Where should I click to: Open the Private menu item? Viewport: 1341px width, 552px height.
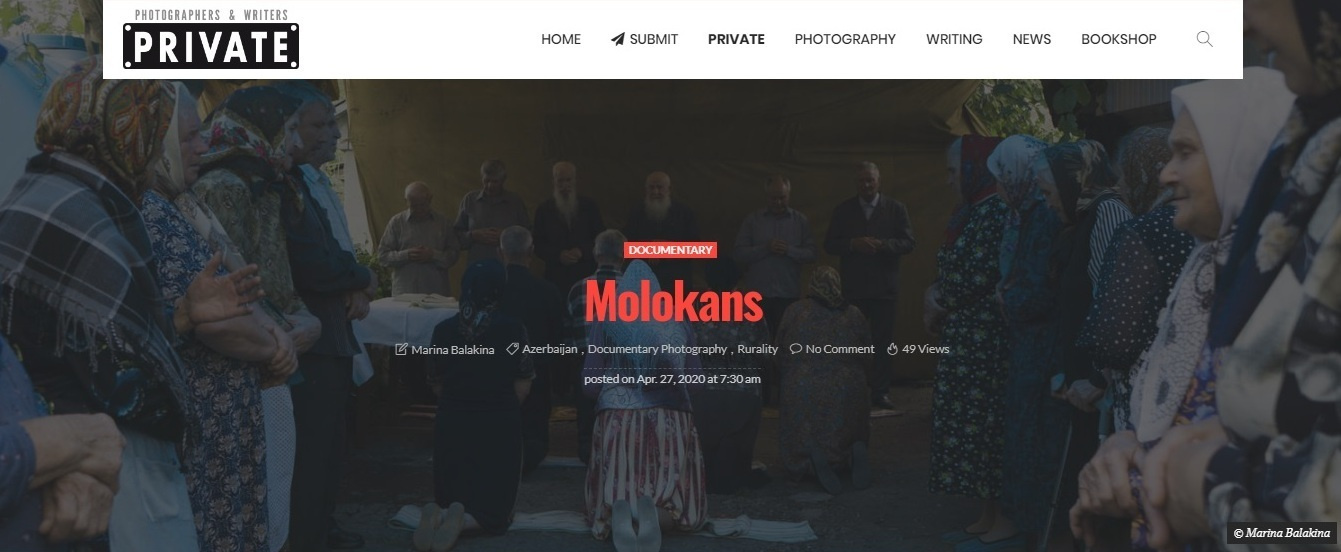coord(736,39)
